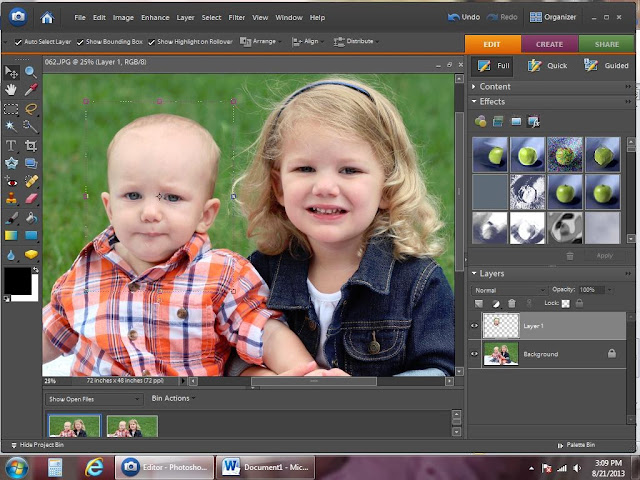Screen dimensions: 640x480
Task: Uncheck Show Bounding Box option
Action: pos(82,42)
